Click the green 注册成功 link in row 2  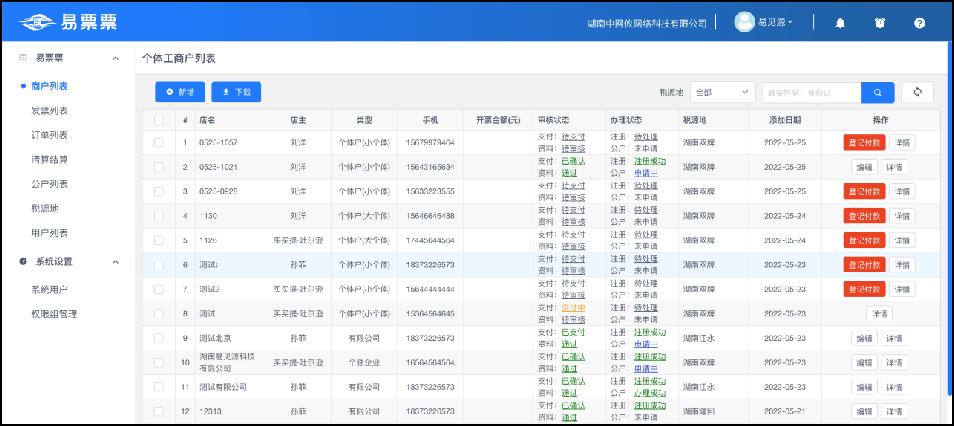tap(650, 161)
